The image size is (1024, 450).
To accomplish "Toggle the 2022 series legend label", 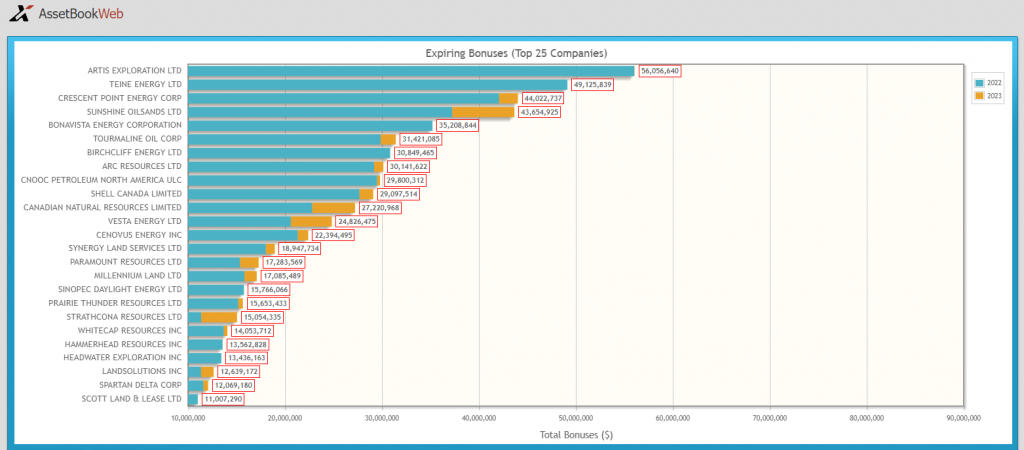I will 994,83.
